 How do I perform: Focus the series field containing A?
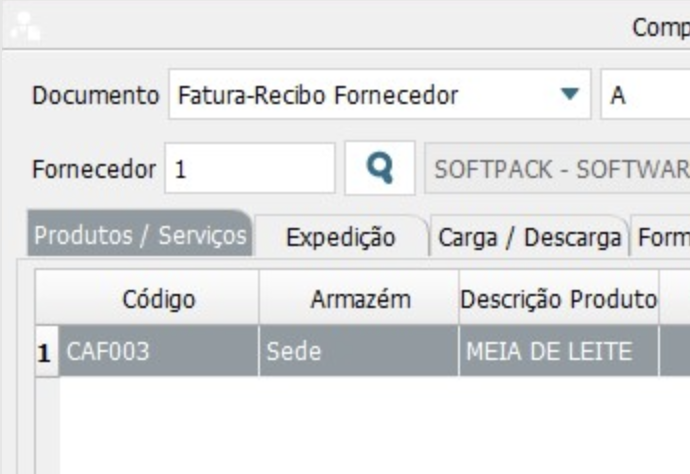pos(645,95)
